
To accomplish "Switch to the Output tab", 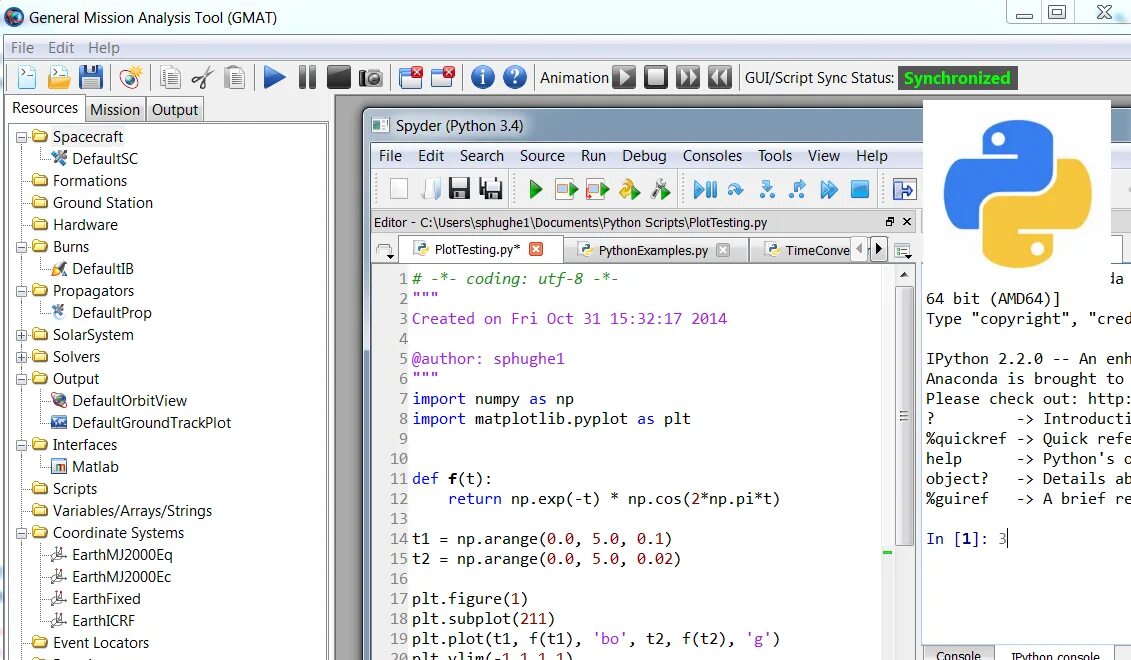I will (175, 110).
